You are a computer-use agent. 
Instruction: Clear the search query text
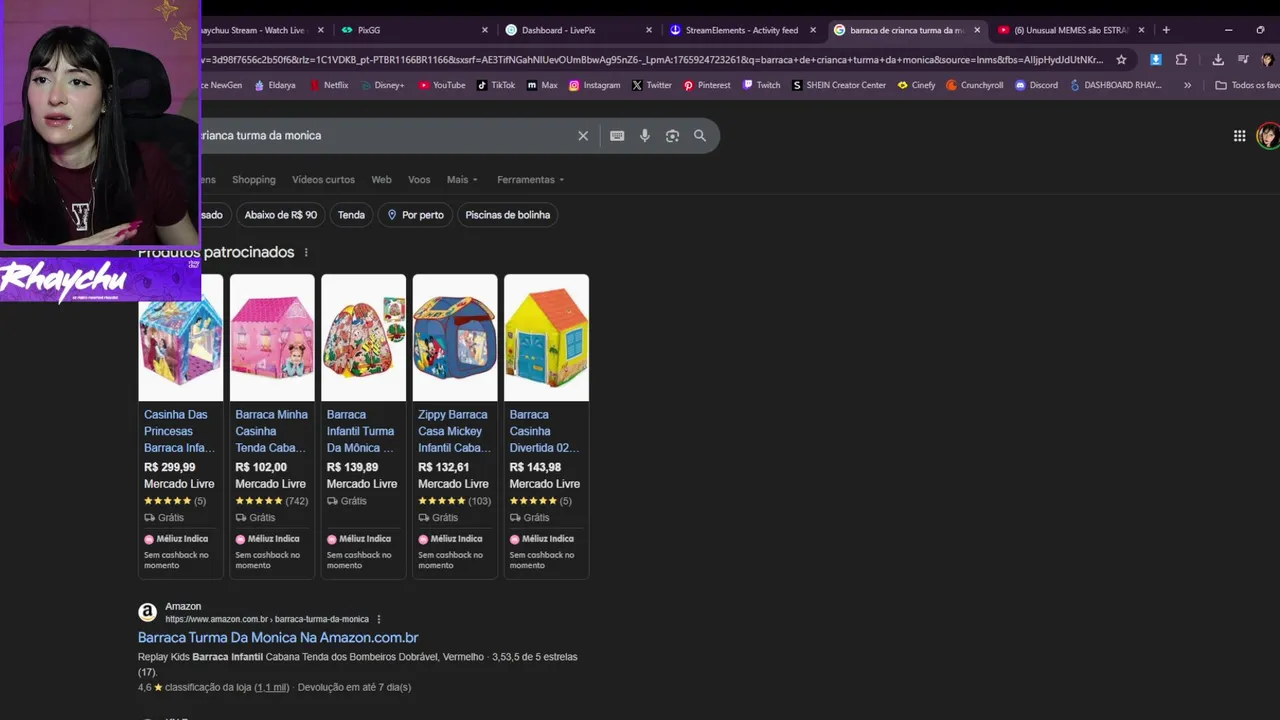pos(583,136)
